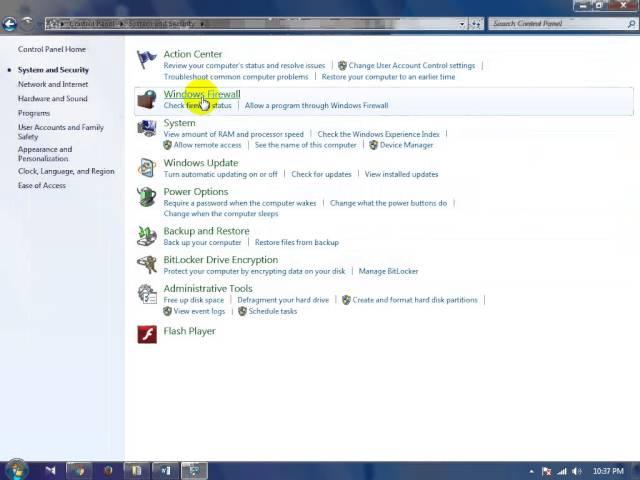640x480 pixels.
Task: Click the Back arrow navigation button
Action: (9, 24)
